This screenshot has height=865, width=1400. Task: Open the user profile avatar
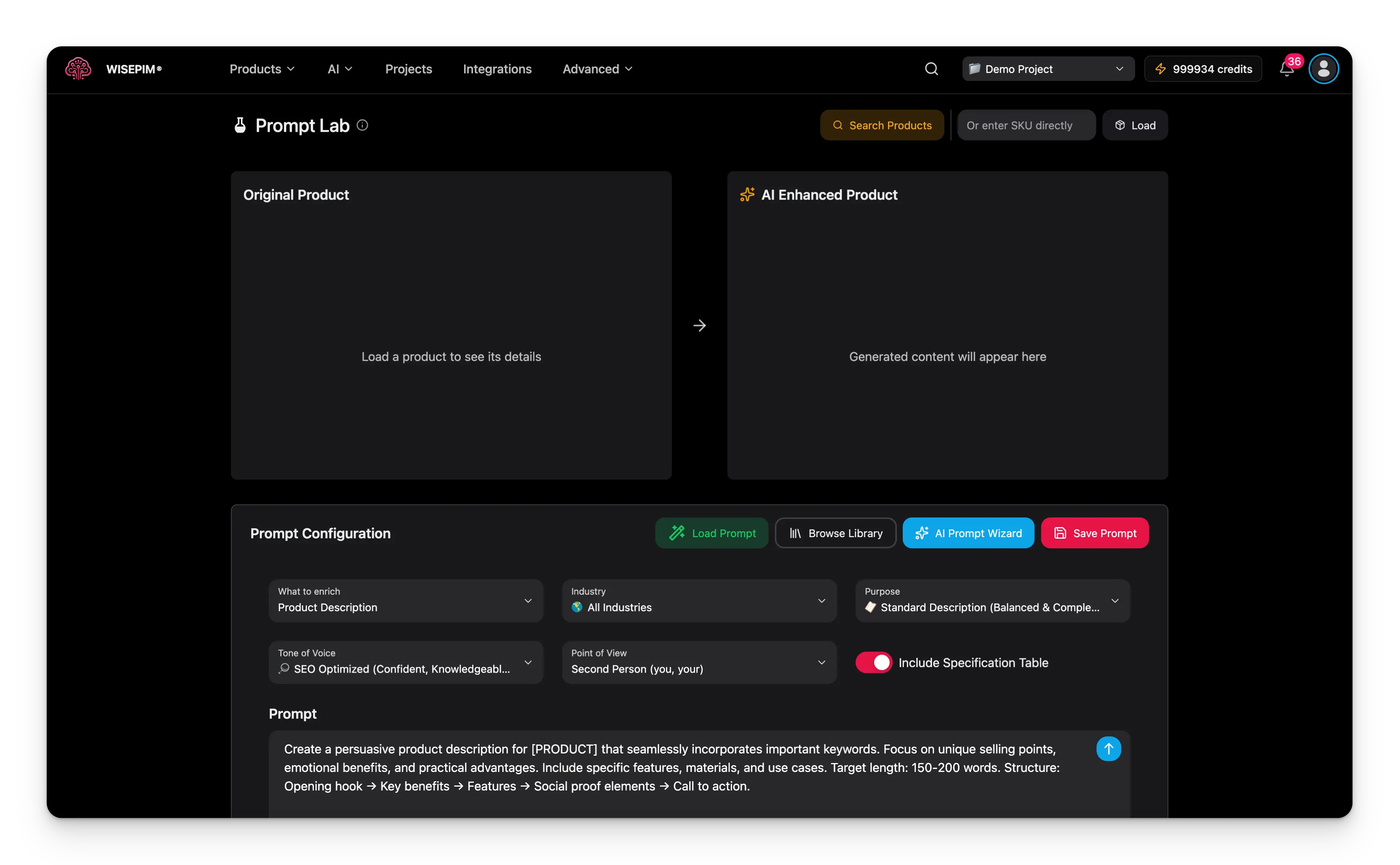(x=1324, y=69)
